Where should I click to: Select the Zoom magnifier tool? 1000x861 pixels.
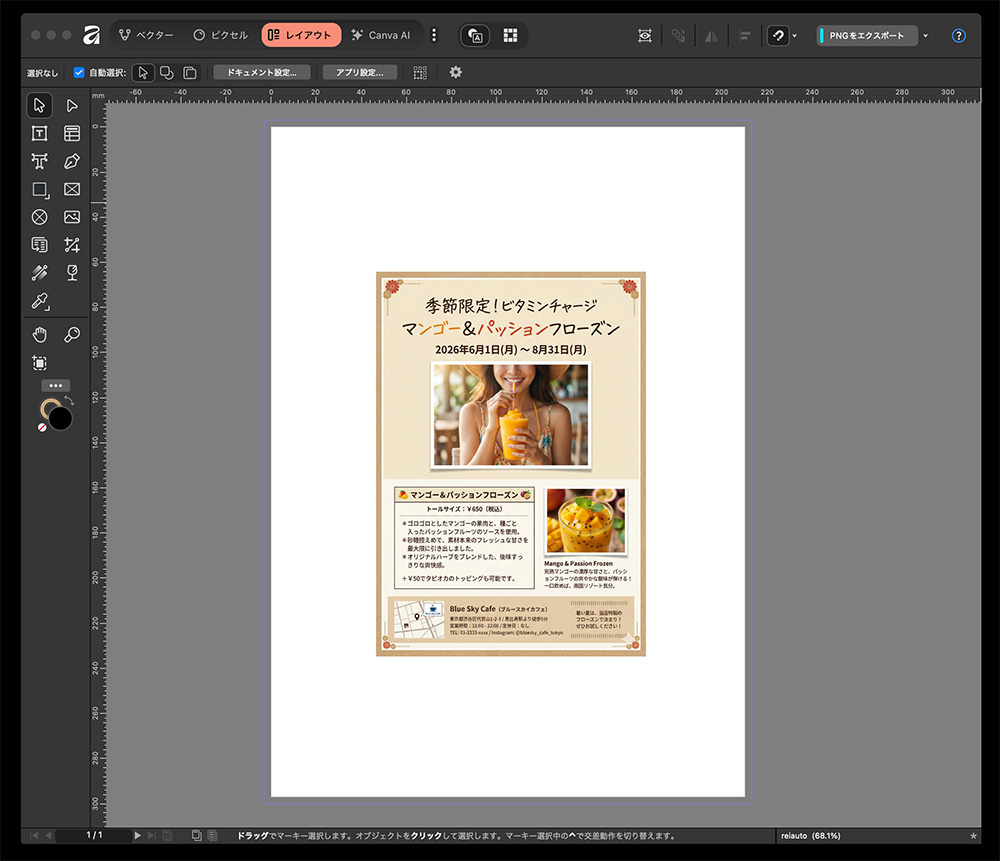tap(72, 334)
